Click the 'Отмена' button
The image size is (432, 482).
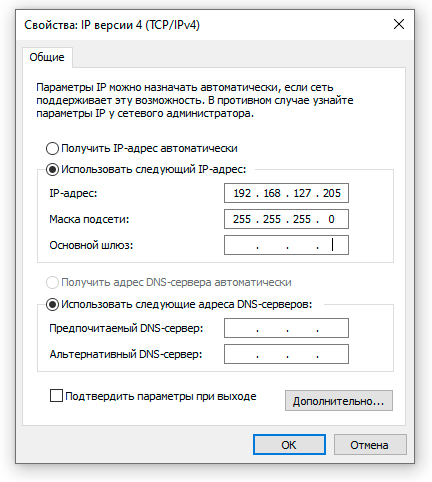coord(370,445)
